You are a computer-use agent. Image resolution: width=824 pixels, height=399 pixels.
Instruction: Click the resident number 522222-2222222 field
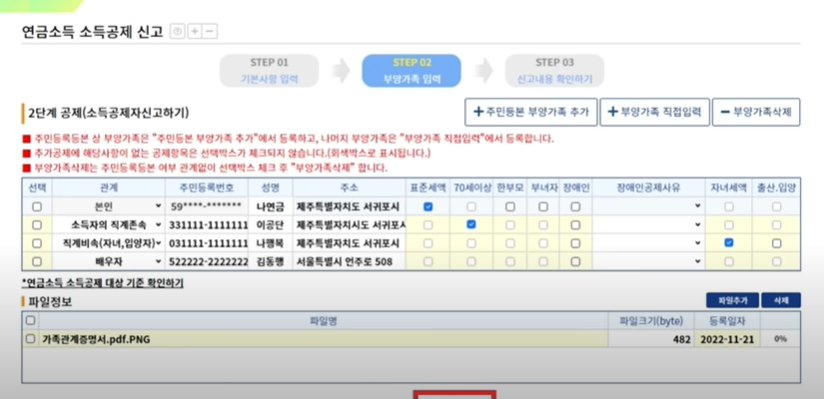pyautogui.click(x=207, y=261)
